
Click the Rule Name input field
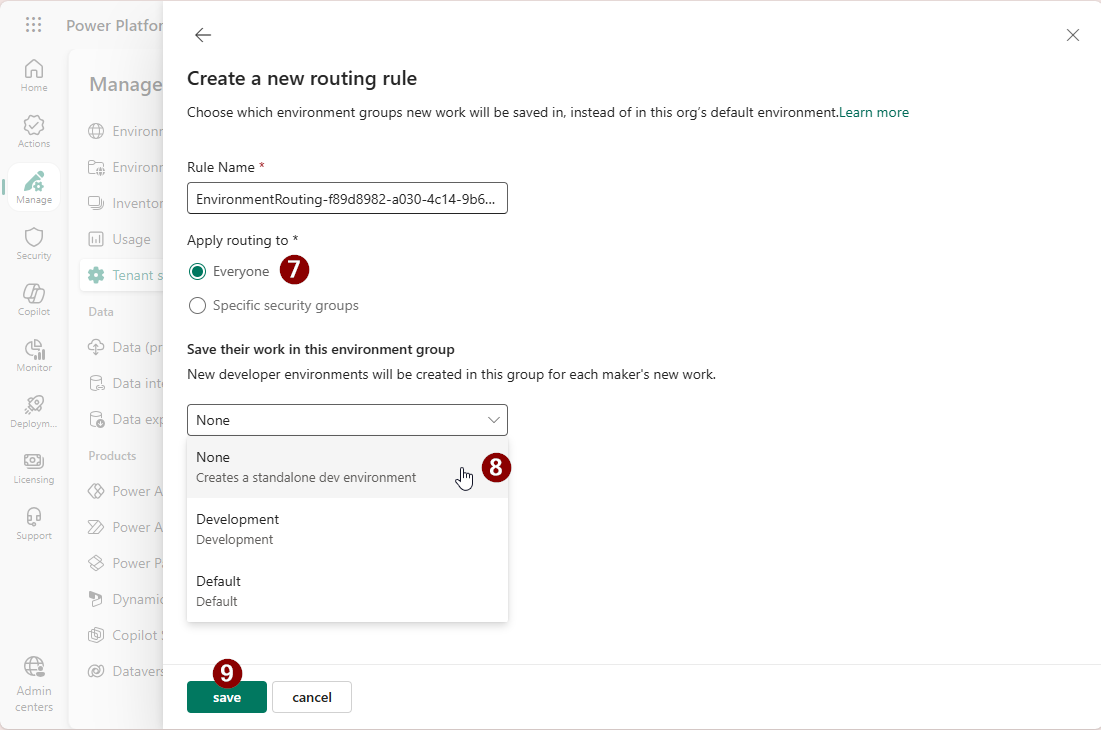click(x=346, y=198)
